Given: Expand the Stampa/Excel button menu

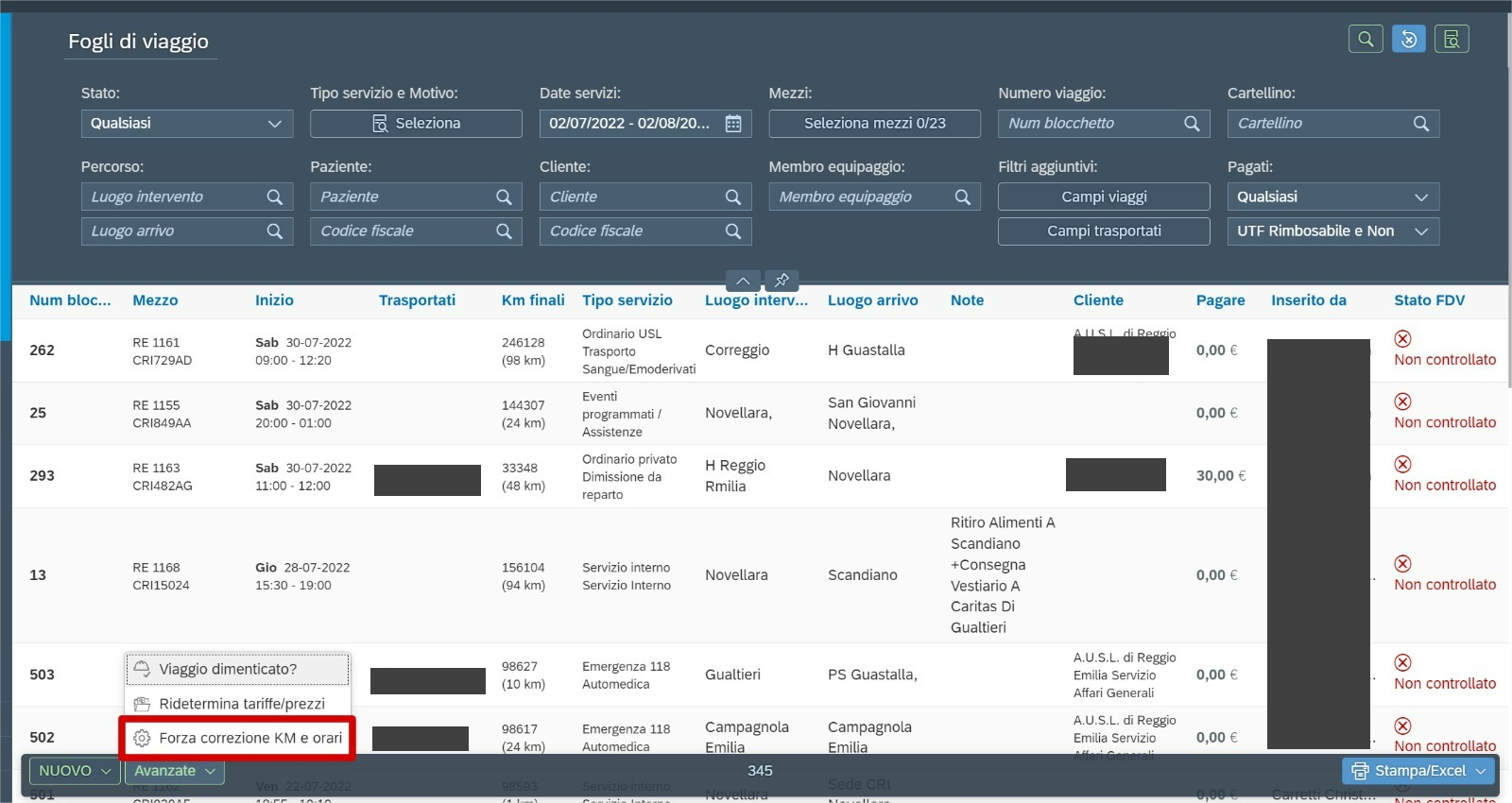Looking at the screenshot, I should click(1480, 771).
